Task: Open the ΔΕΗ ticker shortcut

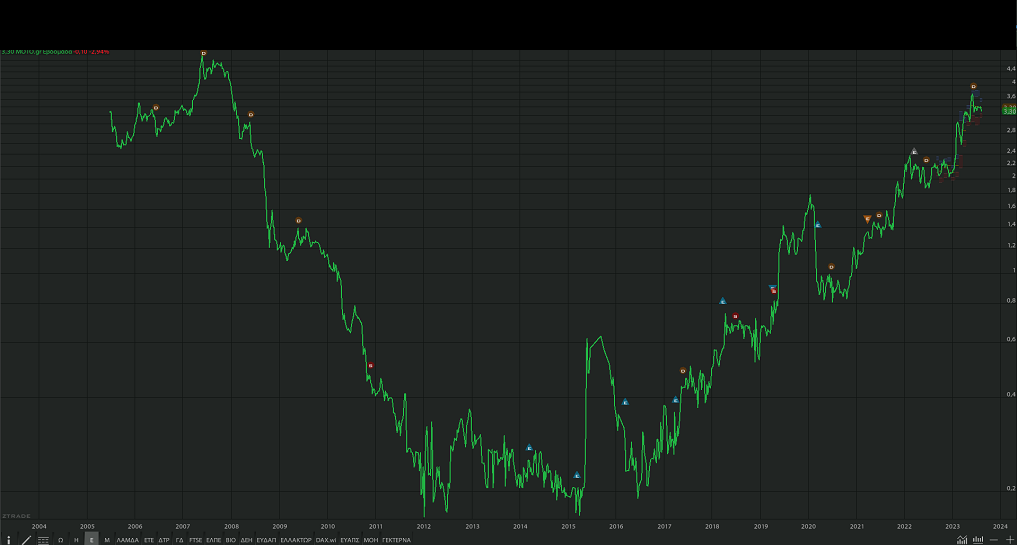Action: coord(246,540)
